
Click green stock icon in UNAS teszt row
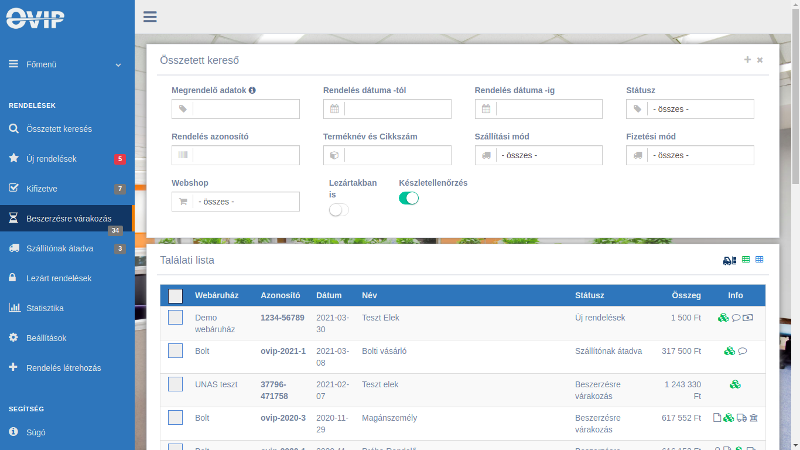[x=735, y=385]
